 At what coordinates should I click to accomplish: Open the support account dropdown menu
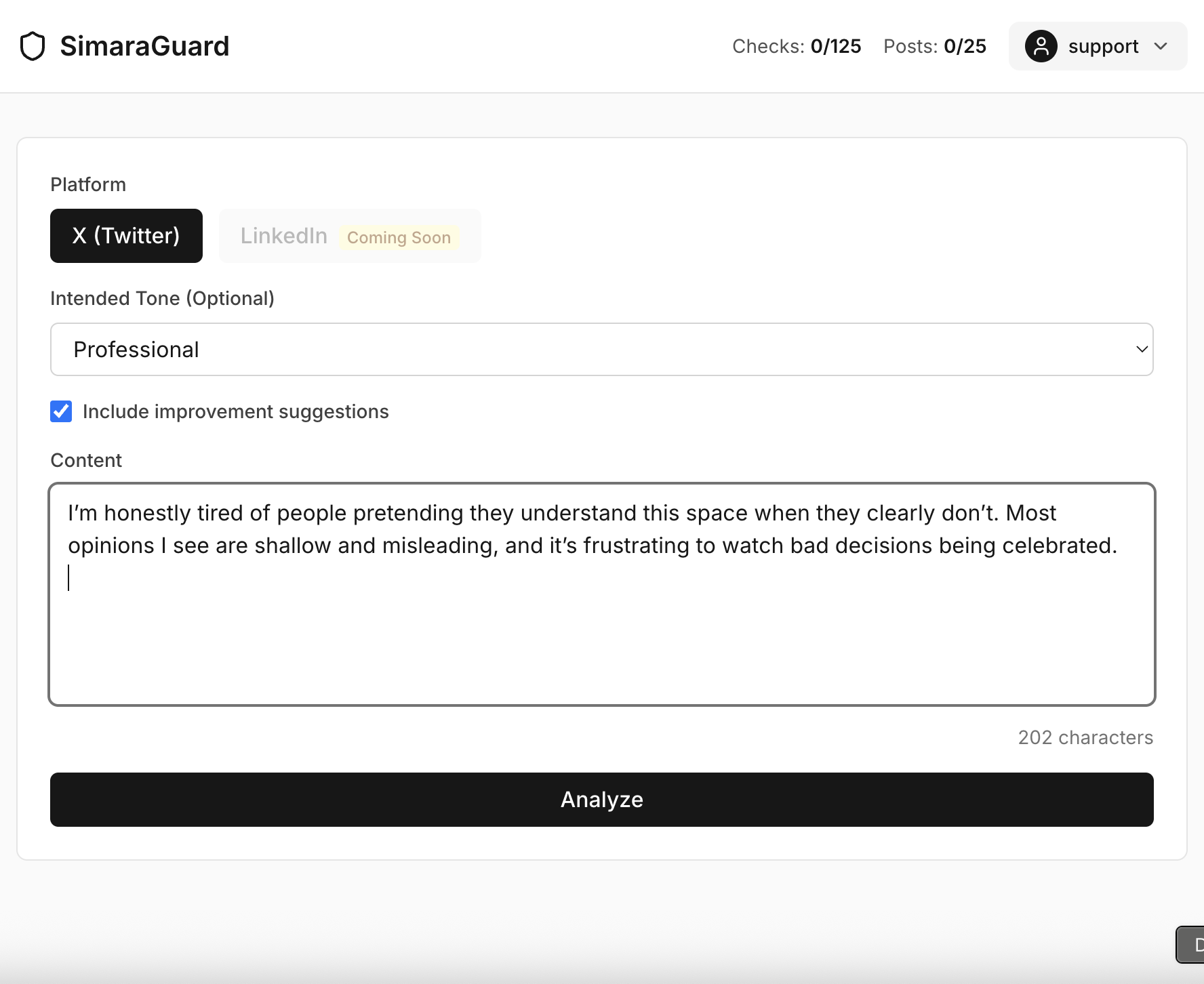(1098, 46)
